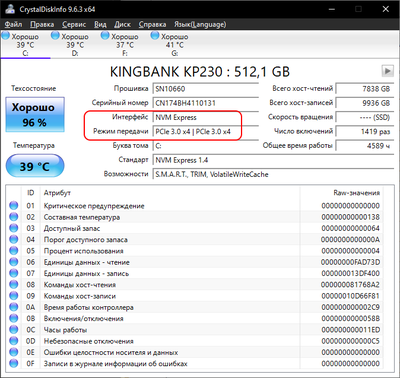Click the blue circle beside attribute 05
The height and width of the screenshot is (378, 400).
pyautogui.click(x=14, y=251)
